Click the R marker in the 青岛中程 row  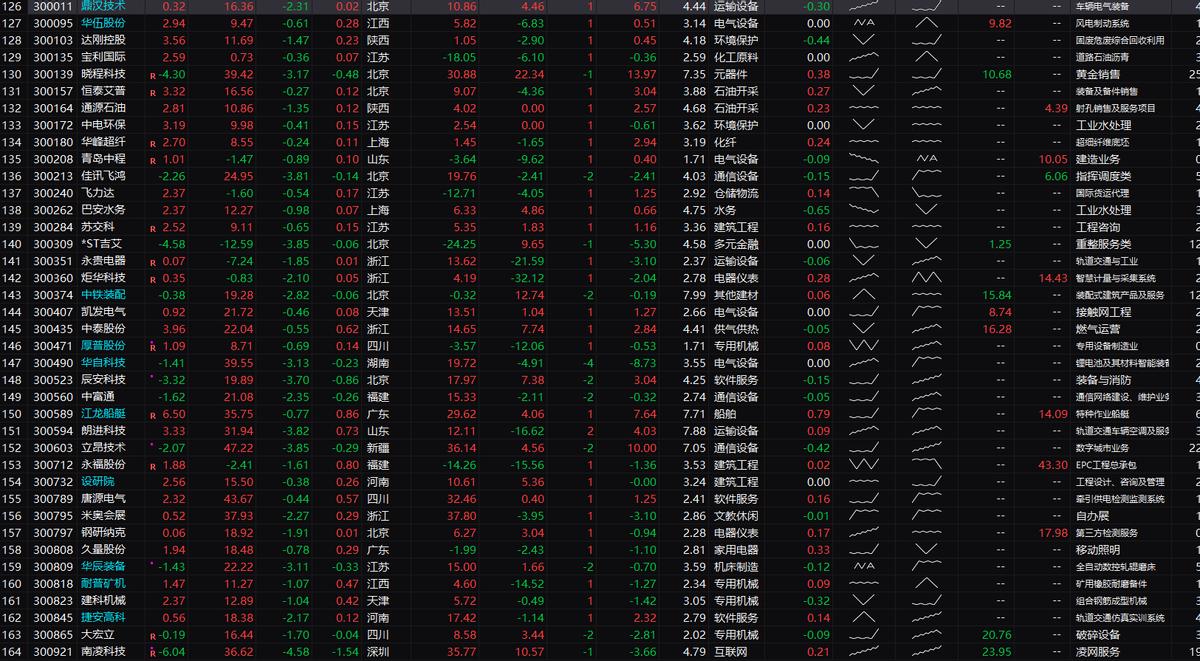coord(153,160)
